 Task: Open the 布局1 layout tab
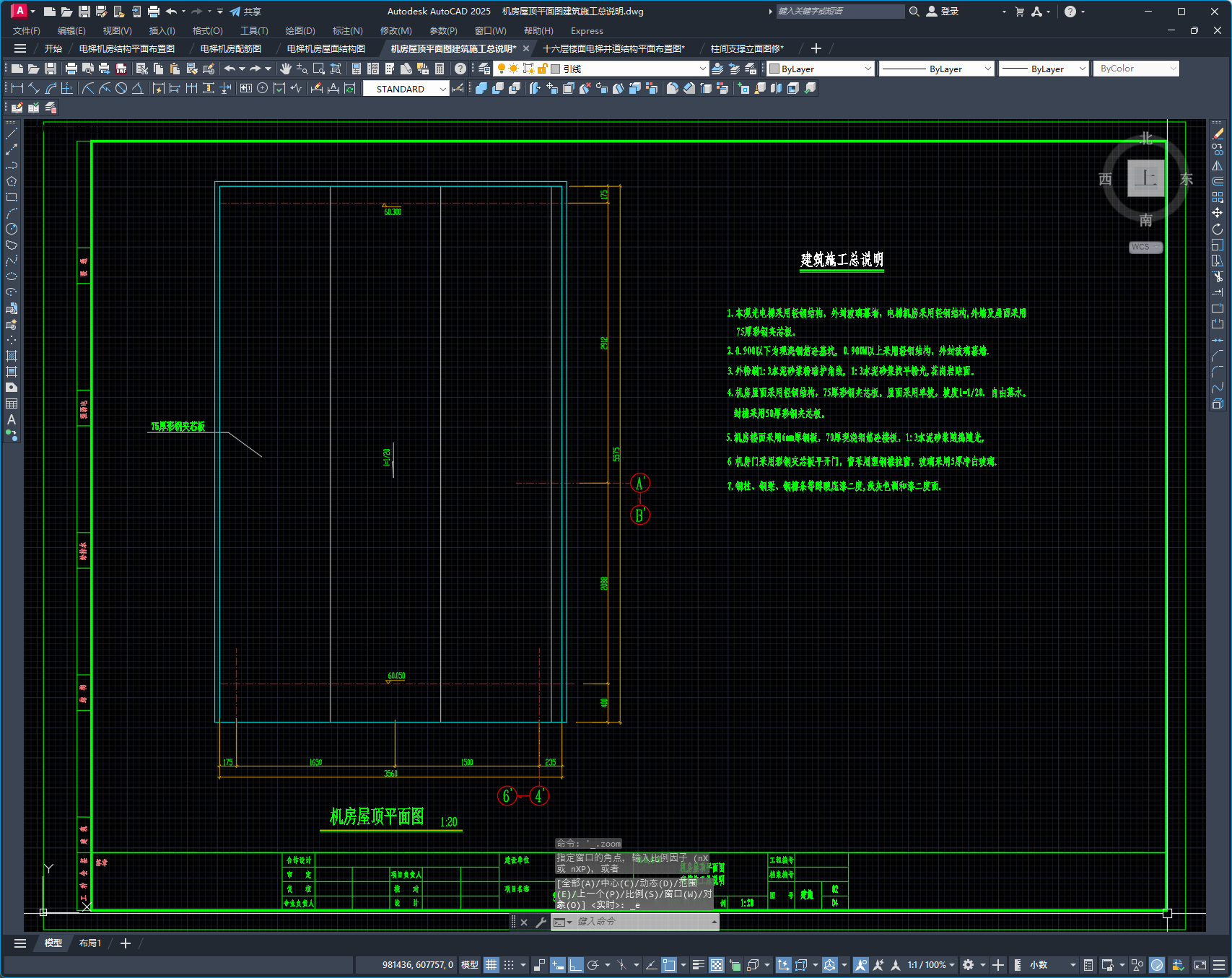click(x=89, y=943)
